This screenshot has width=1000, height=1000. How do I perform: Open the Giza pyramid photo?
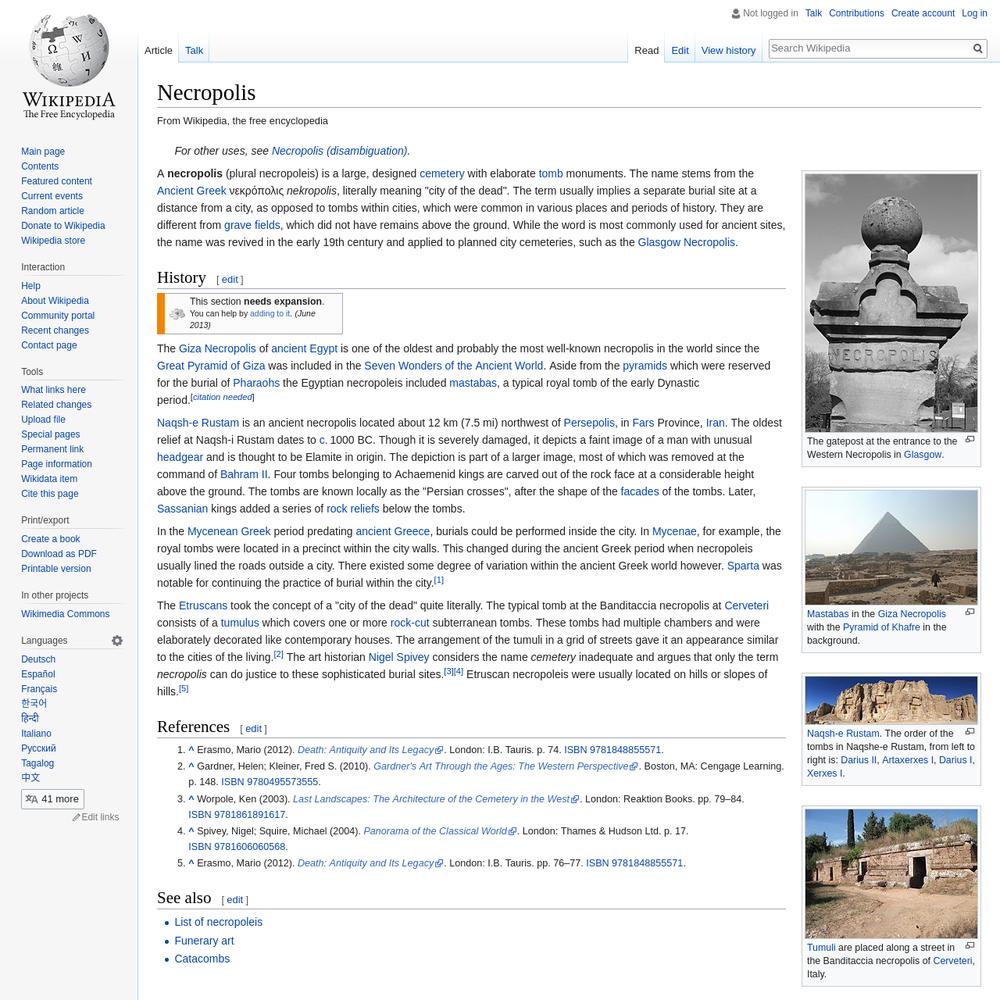(890, 547)
